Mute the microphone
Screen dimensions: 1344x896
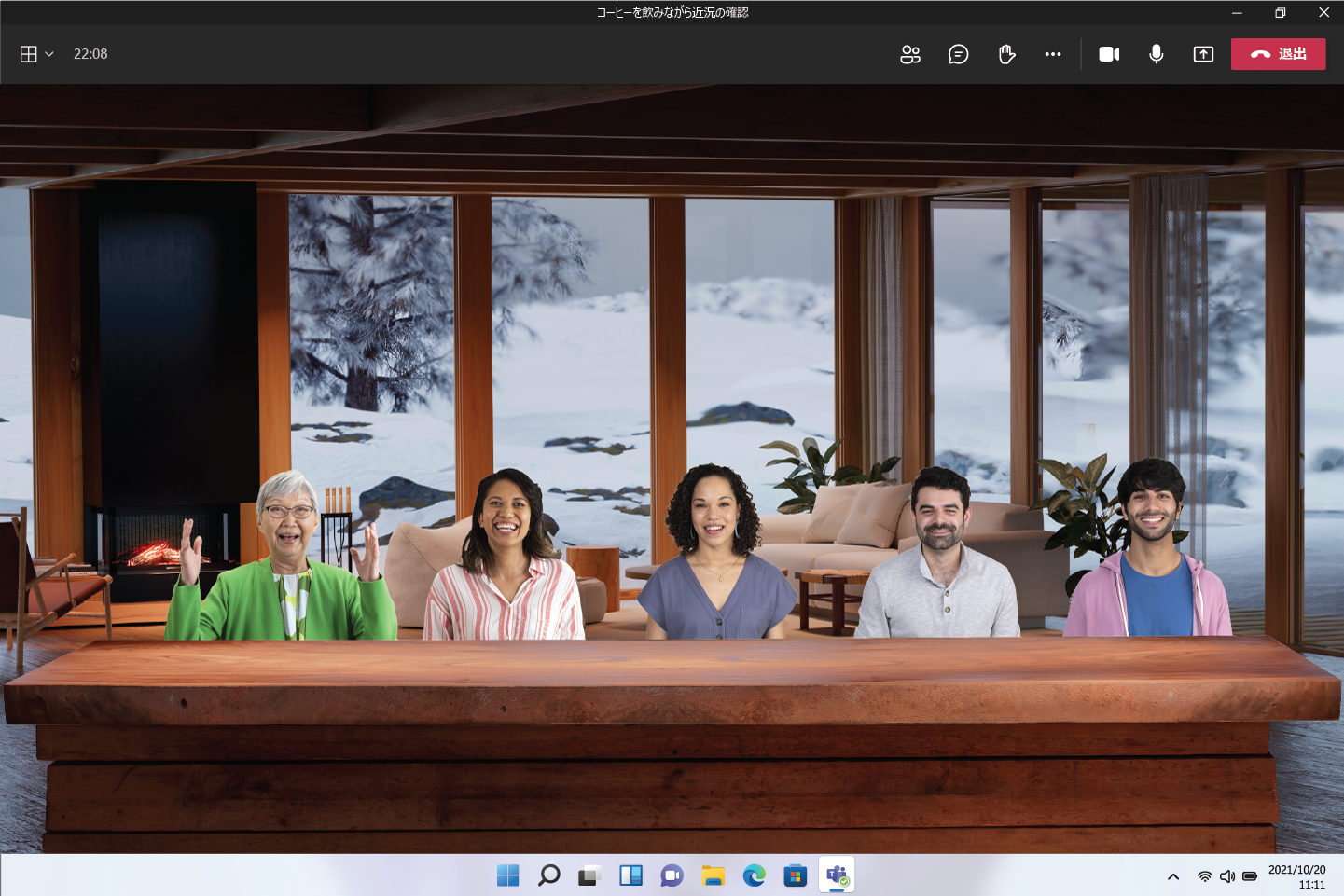(1157, 54)
